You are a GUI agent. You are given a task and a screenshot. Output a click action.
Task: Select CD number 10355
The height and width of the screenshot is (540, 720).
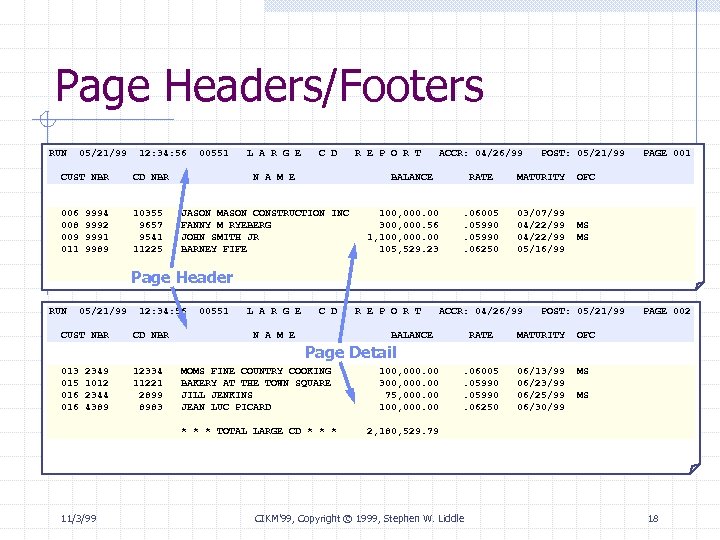click(x=148, y=213)
